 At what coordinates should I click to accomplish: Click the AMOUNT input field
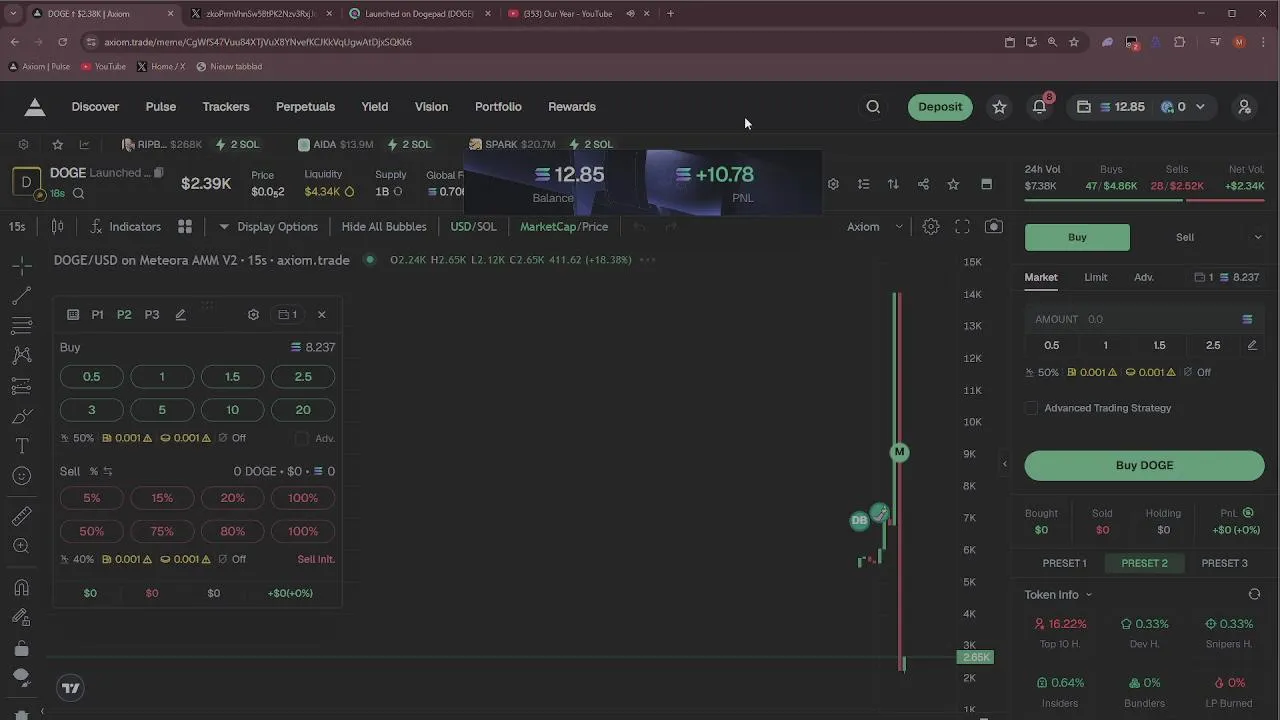[1144, 319]
